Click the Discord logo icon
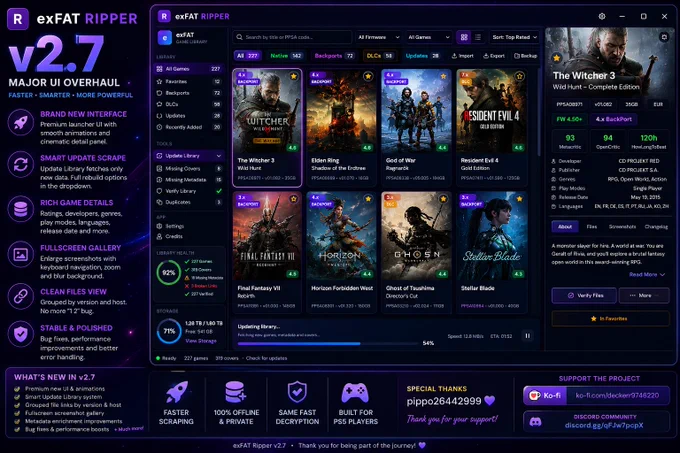Screen dimensions: 680x453 pyautogui.click(x=536, y=421)
